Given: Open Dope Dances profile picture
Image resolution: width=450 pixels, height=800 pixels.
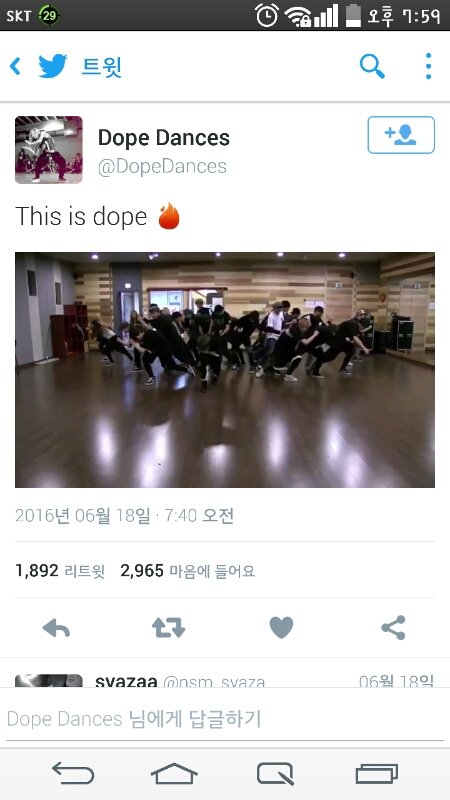Looking at the screenshot, I should point(48,149).
